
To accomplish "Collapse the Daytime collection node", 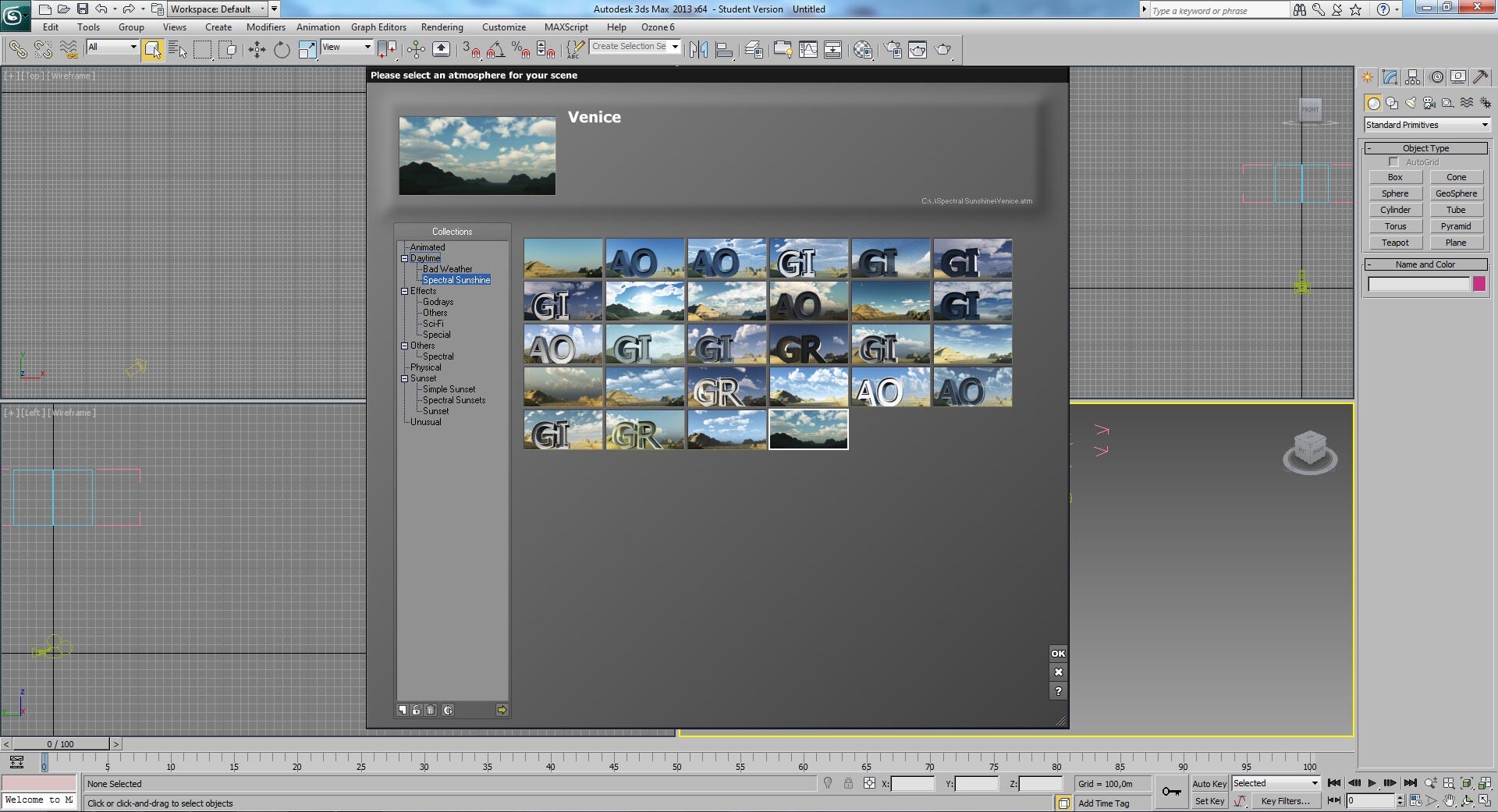I will (405, 258).
